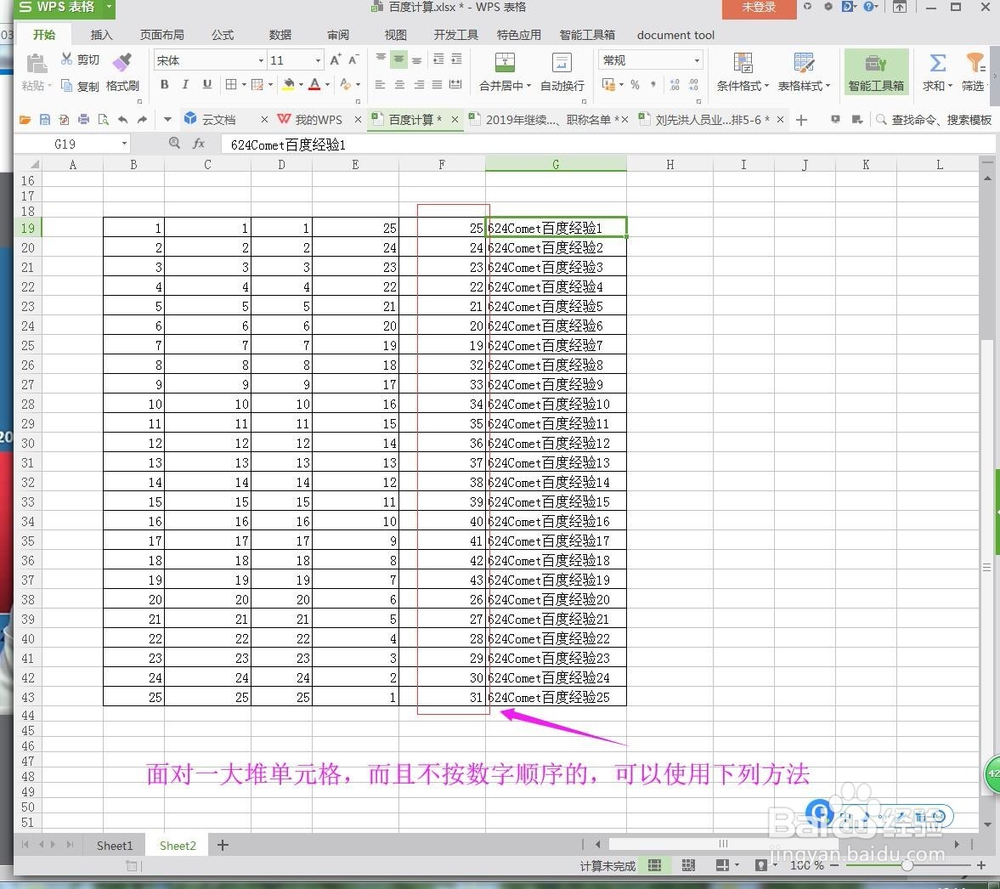This screenshot has width=1000, height=889.
Task: Align text right in cell
Action: pyautogui.click(x=418, y=84)
